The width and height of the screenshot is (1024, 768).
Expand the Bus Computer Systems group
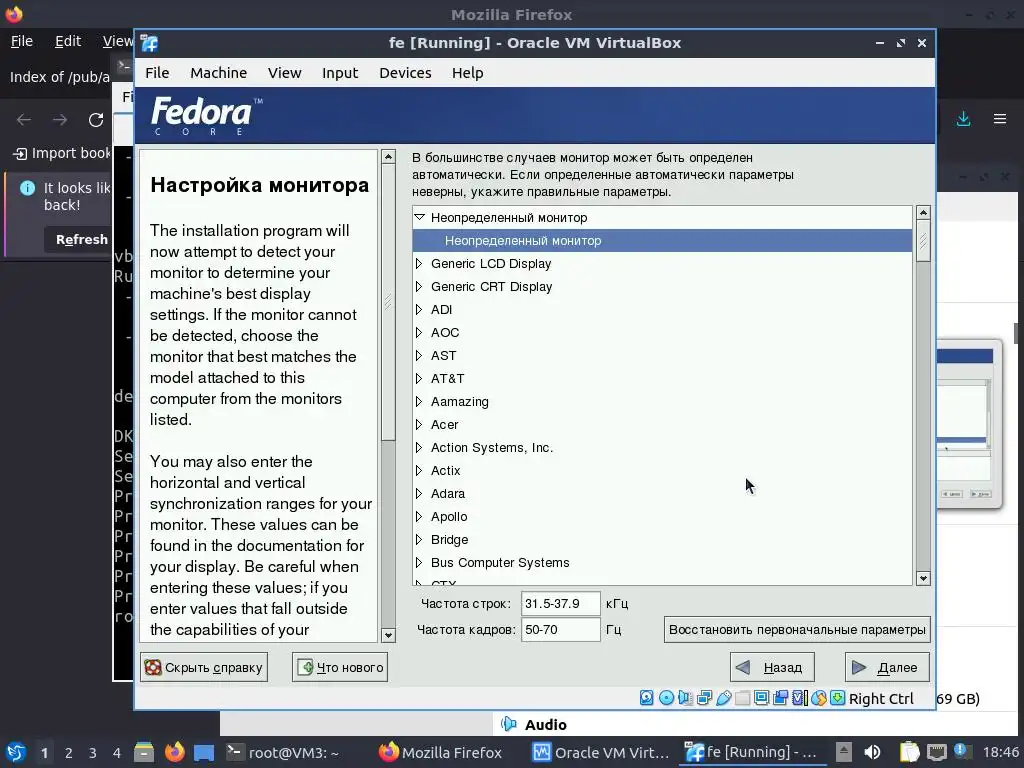(x=419, y=563)
